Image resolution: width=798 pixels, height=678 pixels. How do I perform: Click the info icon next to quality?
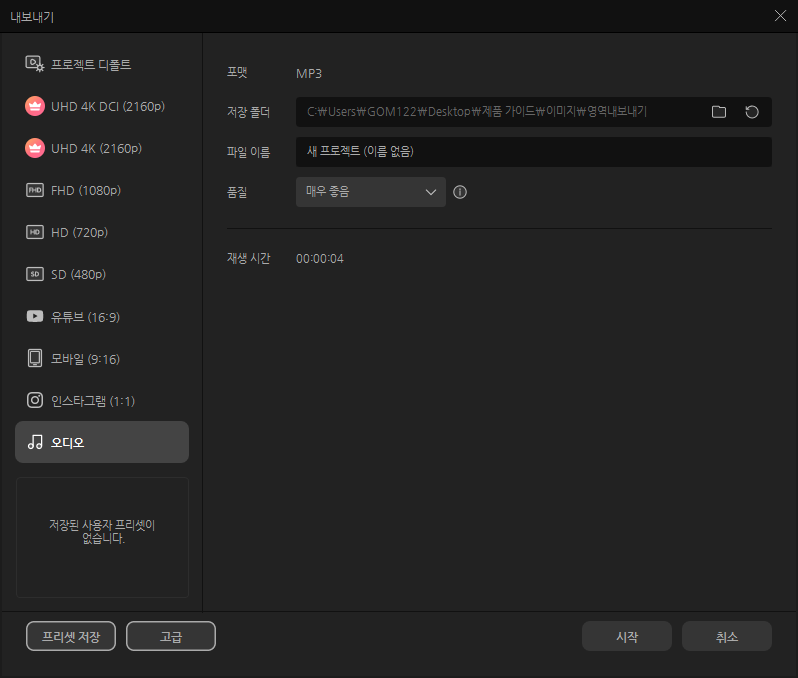460,192
